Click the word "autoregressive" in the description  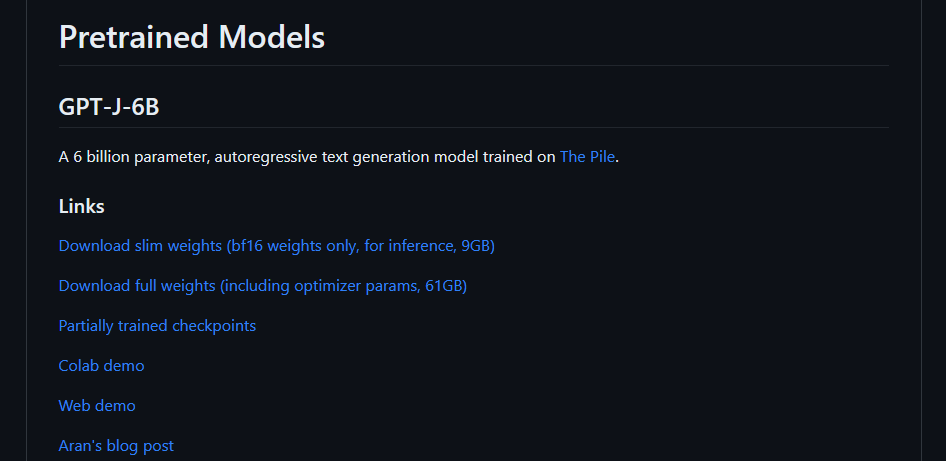(265, 157)
